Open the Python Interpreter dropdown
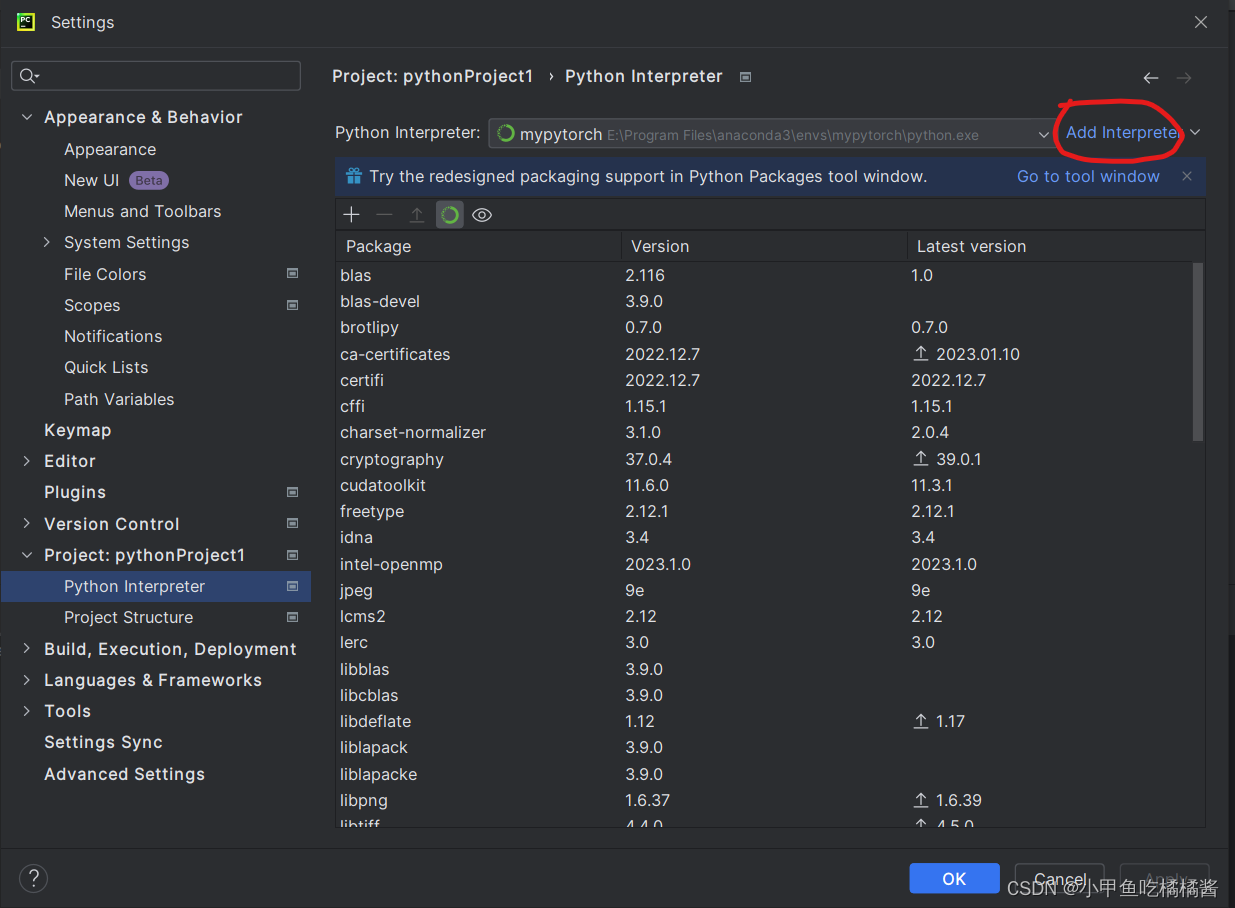Viewport: 1235px width, 908px height. (x=770, y=133)
